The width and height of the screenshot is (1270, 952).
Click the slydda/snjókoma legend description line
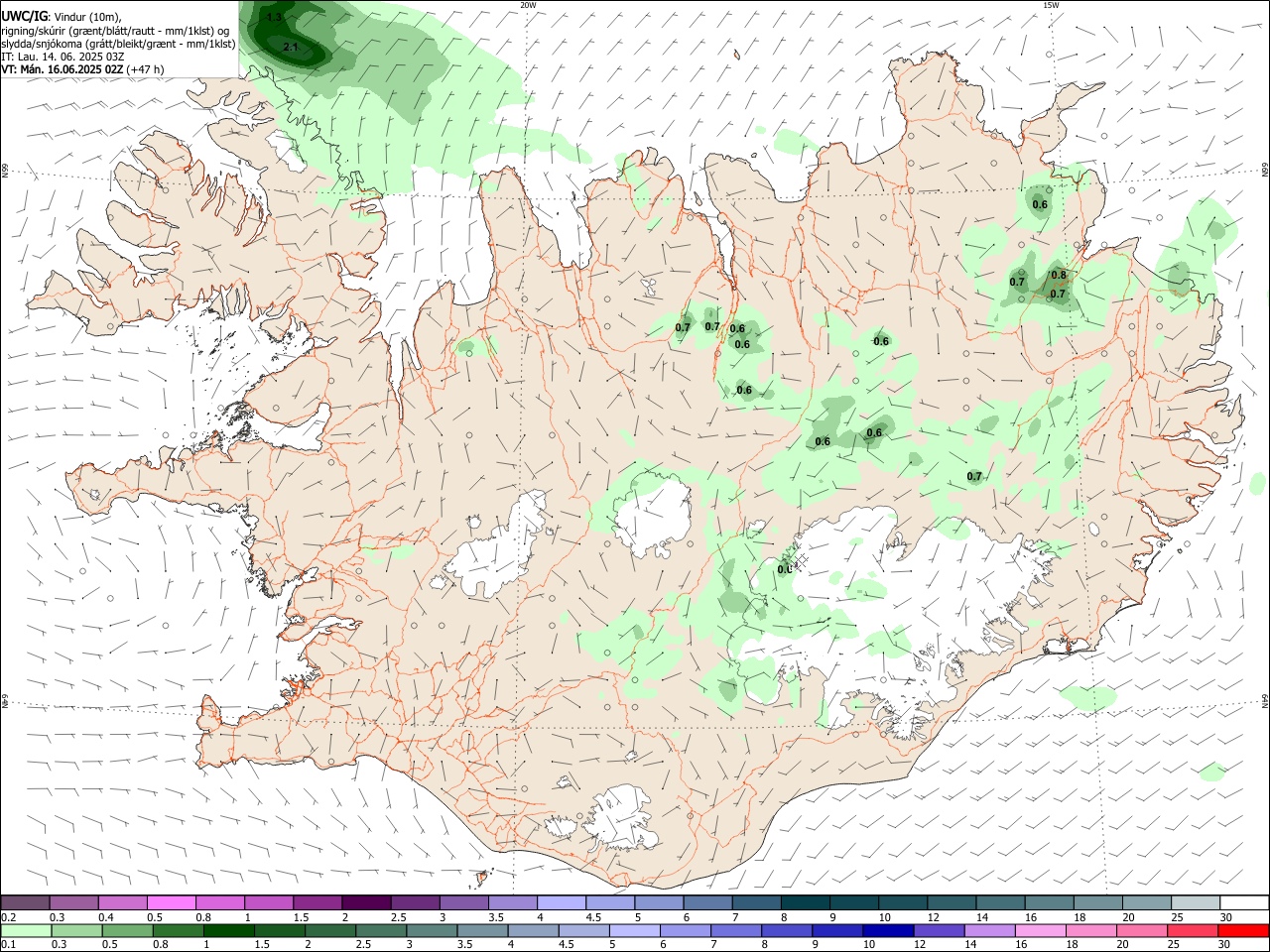point(118,44)
